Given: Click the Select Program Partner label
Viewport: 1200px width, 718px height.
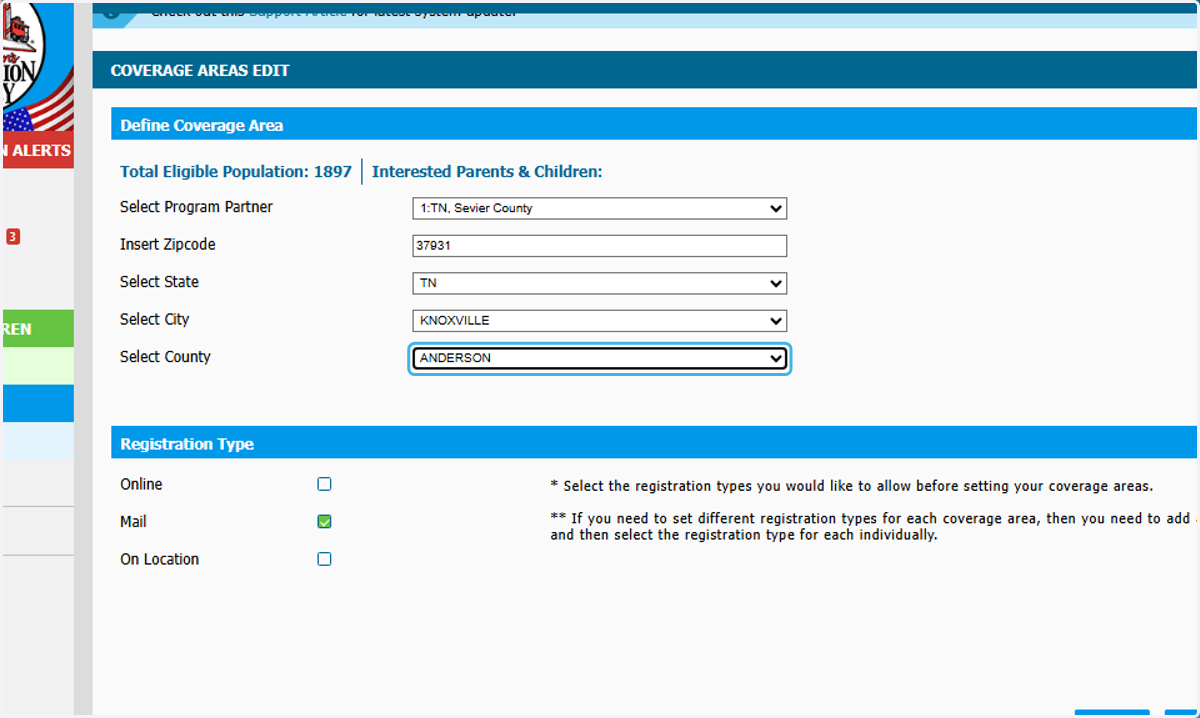Looking at the screenshot, I should 196,207.
